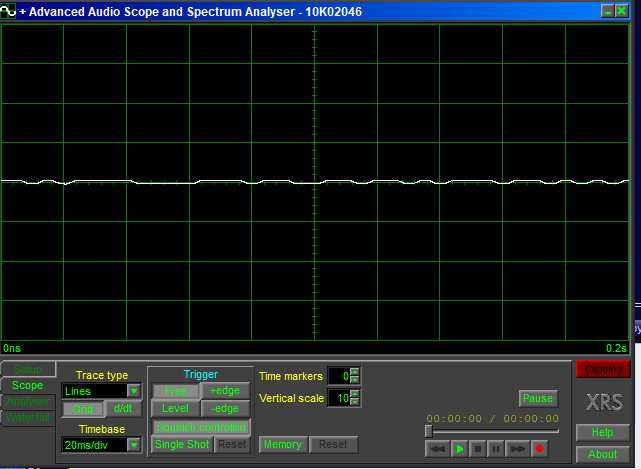Click the rewind playback icon
The height and width of the screenshot is (469, 641).
pyautogui.click(x=437, y=449)
